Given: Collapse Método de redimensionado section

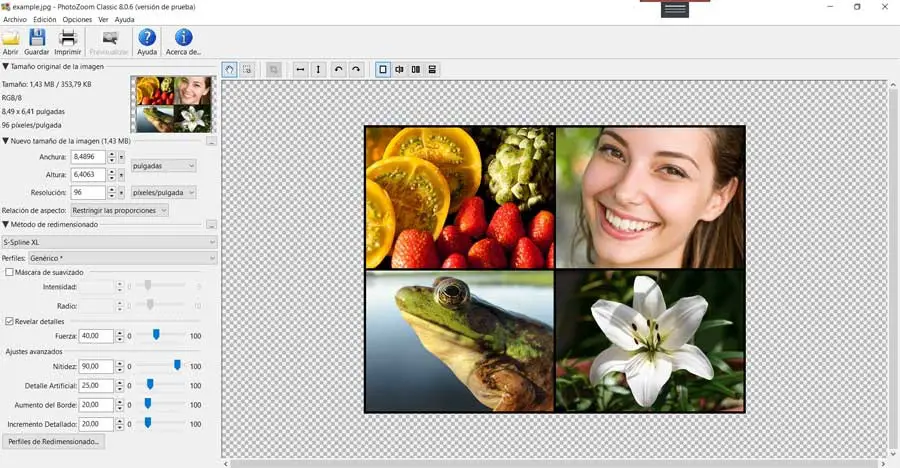Looking at the screenshot, I should coord(5,225).
